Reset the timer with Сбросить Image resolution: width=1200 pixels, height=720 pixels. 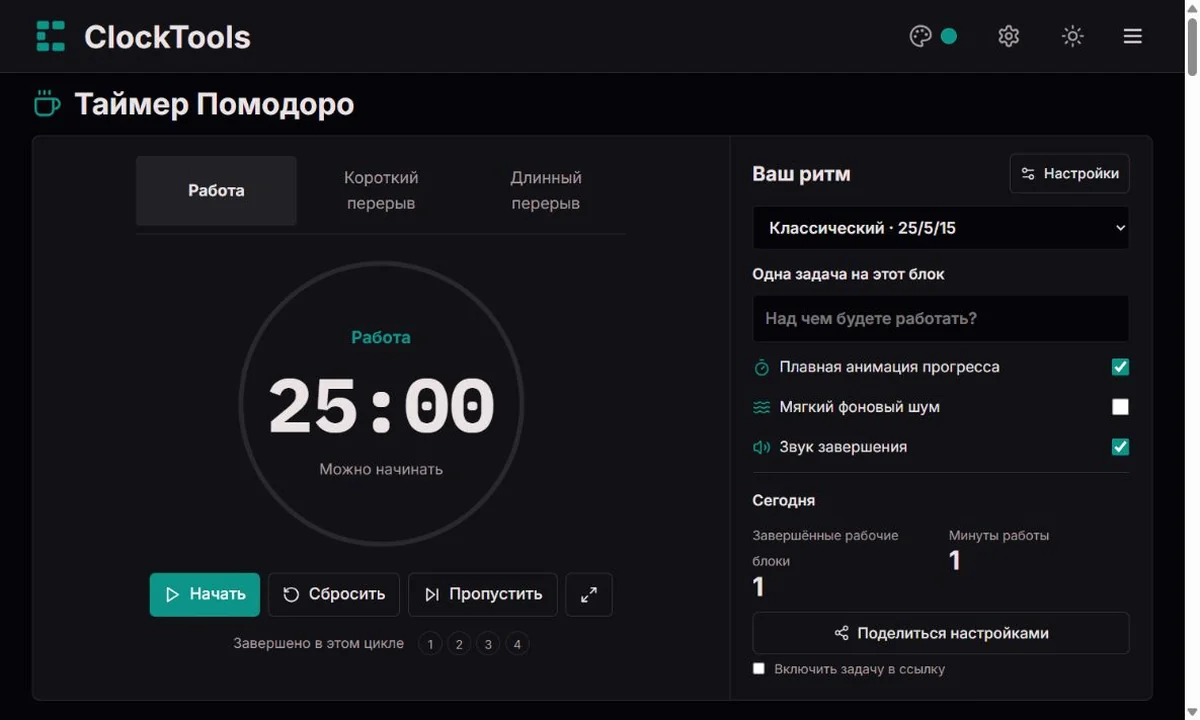click(x=334, y=594)
